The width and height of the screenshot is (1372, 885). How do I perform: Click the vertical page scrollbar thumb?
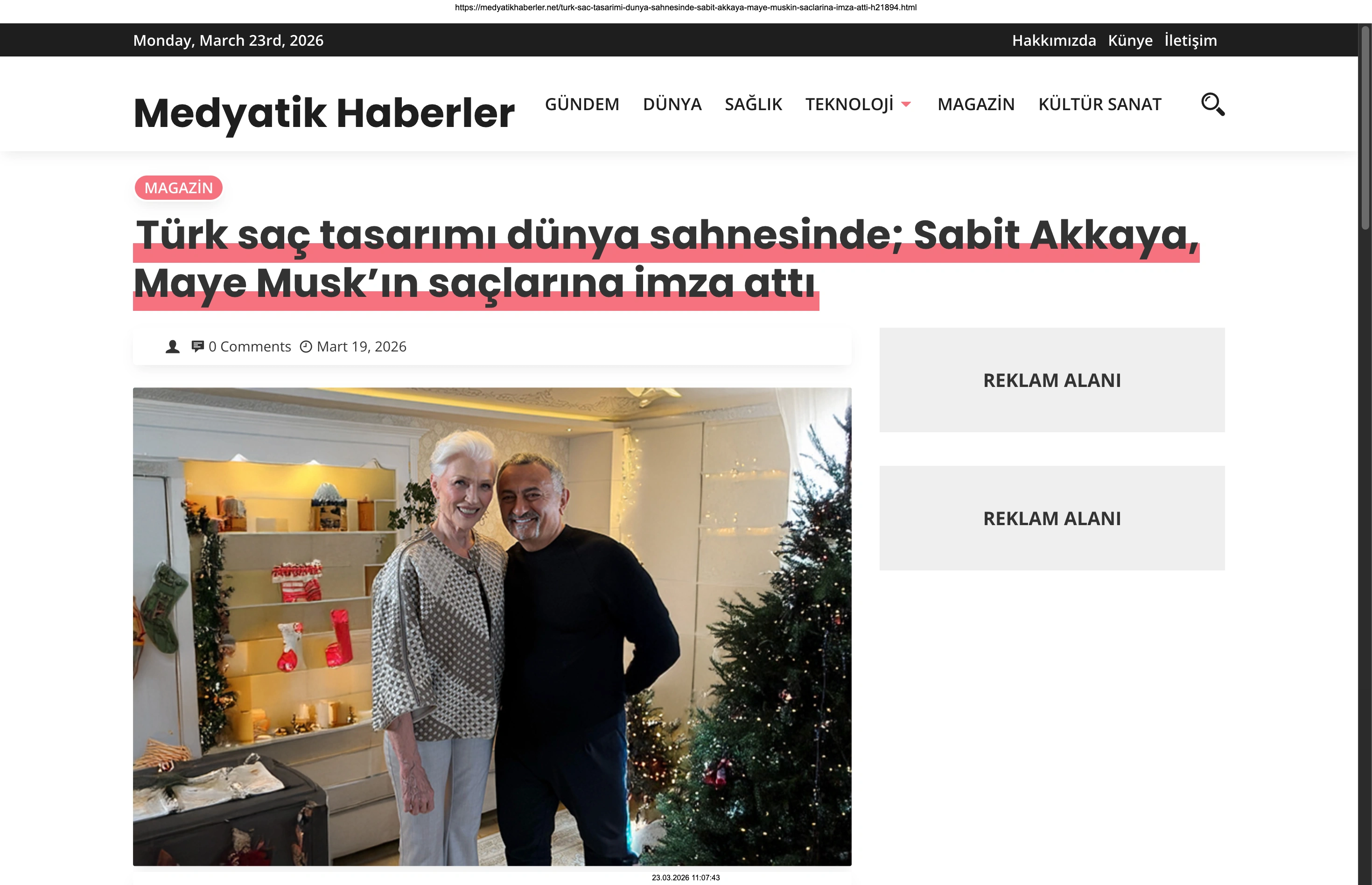point(1365,127)
